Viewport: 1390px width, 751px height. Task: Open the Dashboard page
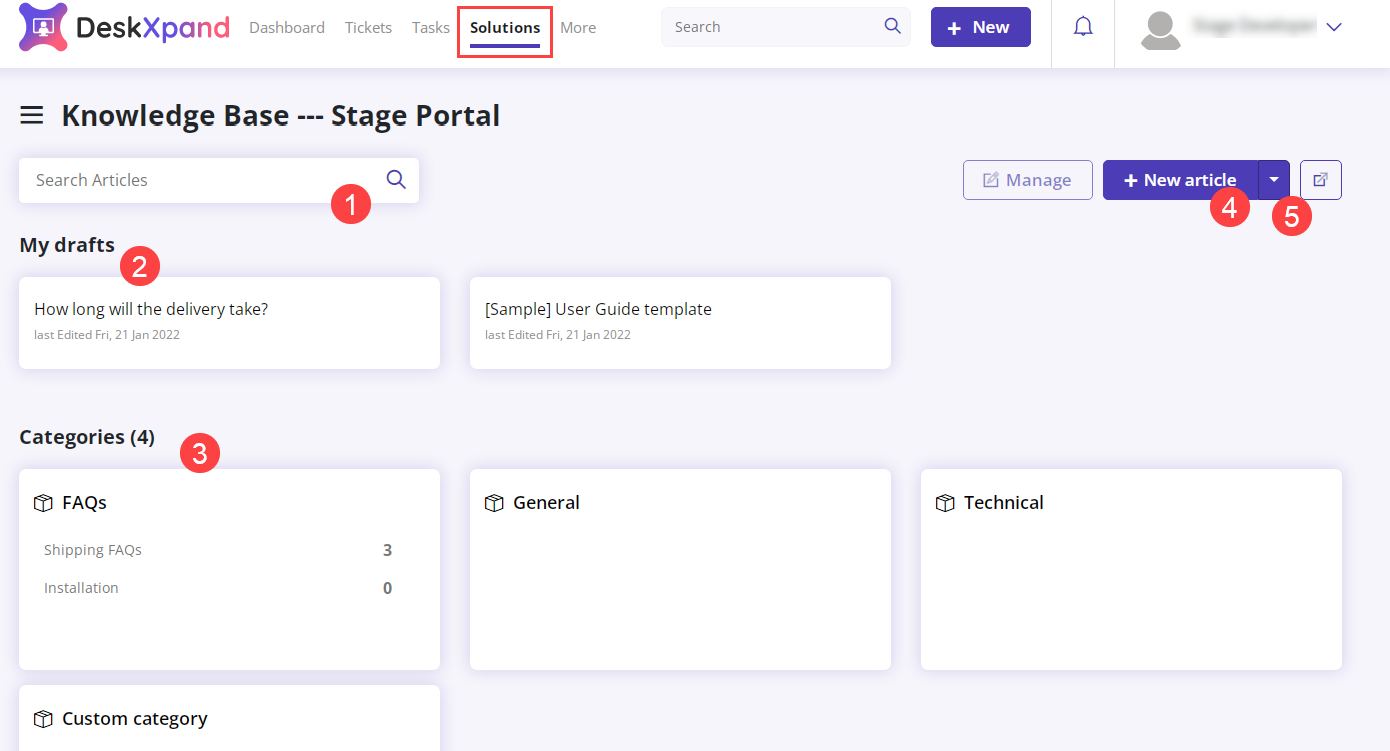286,27
